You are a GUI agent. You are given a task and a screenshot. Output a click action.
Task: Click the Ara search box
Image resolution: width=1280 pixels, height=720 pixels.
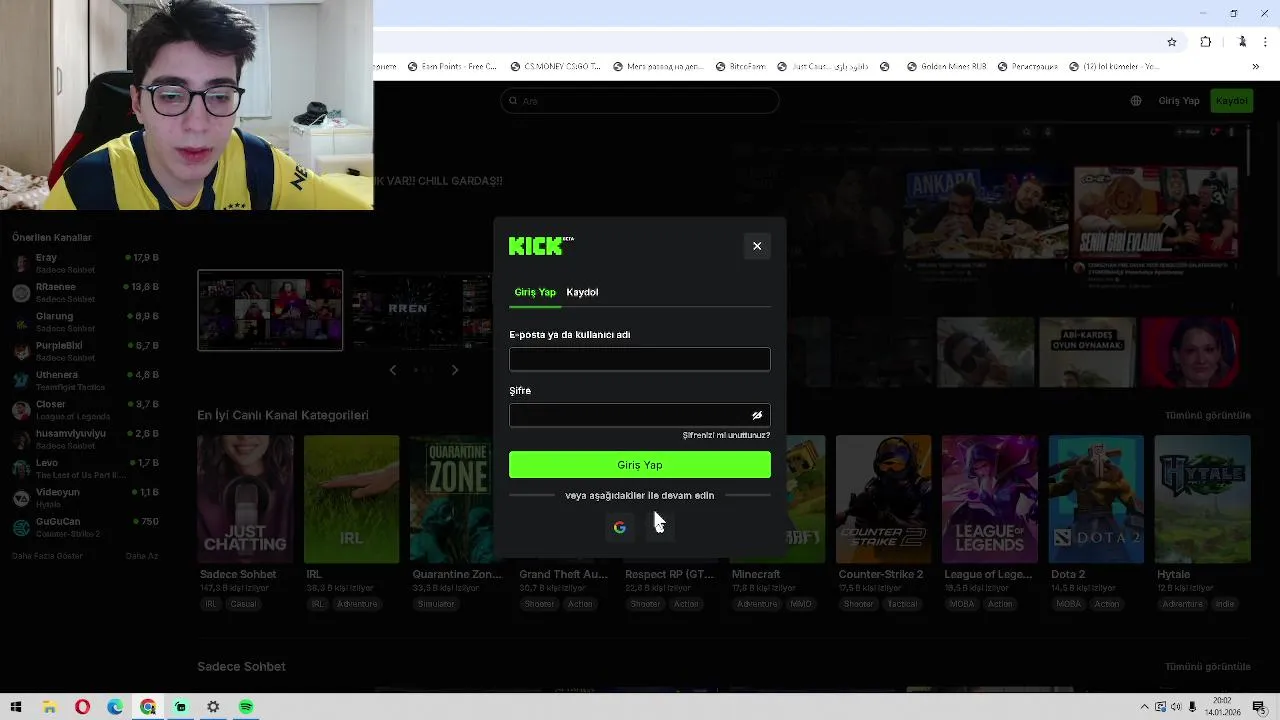[640, 101]
